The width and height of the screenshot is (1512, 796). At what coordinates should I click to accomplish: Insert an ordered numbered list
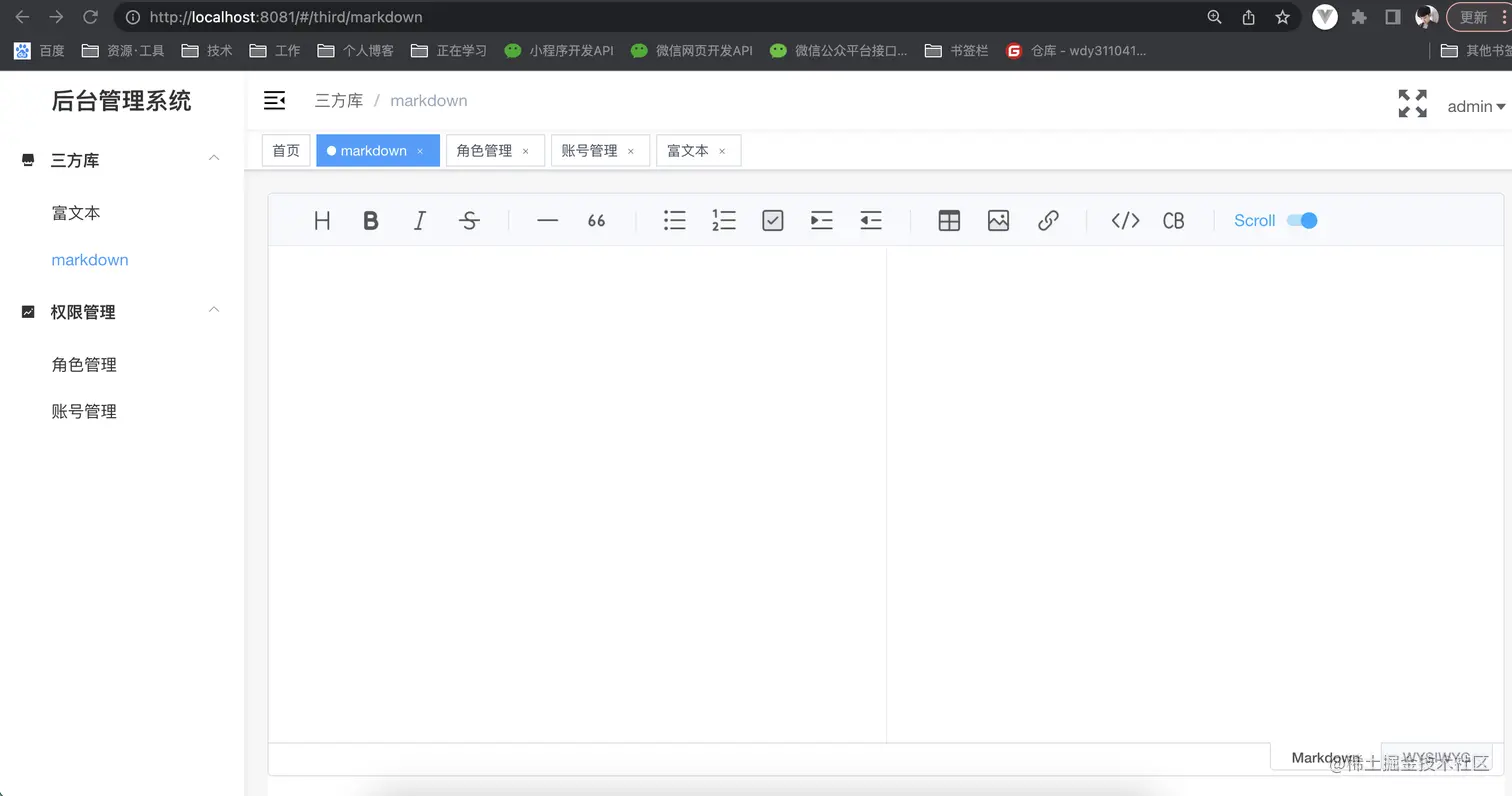pos(724,221)
